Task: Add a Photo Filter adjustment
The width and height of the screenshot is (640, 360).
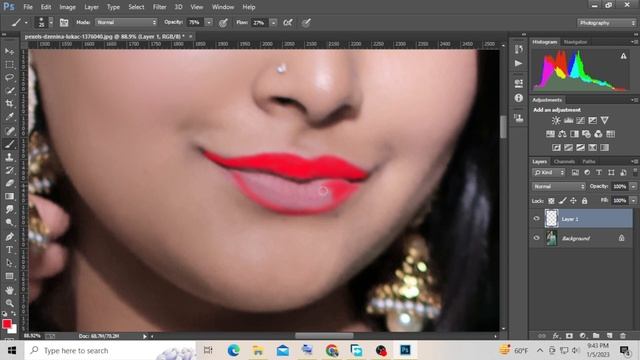Action: 586,134
